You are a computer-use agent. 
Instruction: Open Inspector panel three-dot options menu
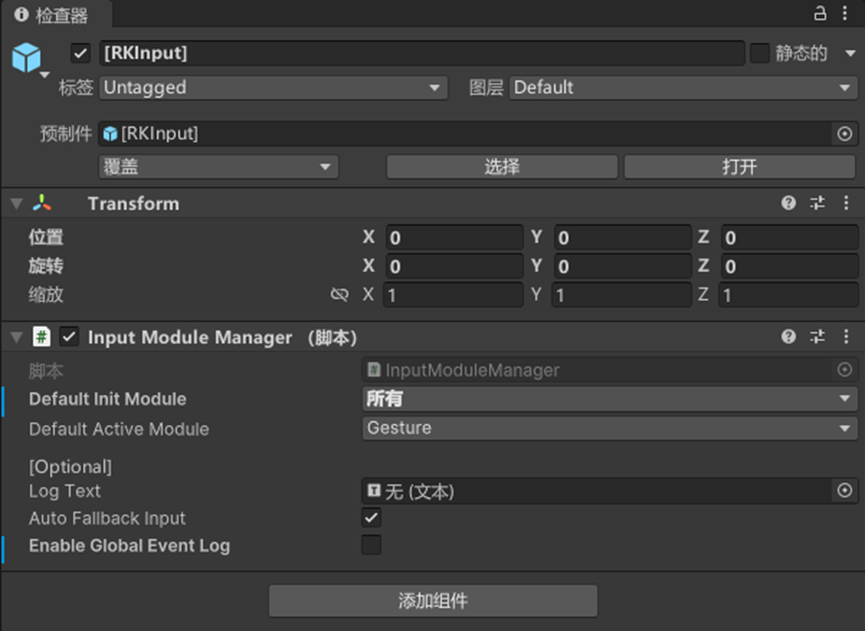(845, 13)
